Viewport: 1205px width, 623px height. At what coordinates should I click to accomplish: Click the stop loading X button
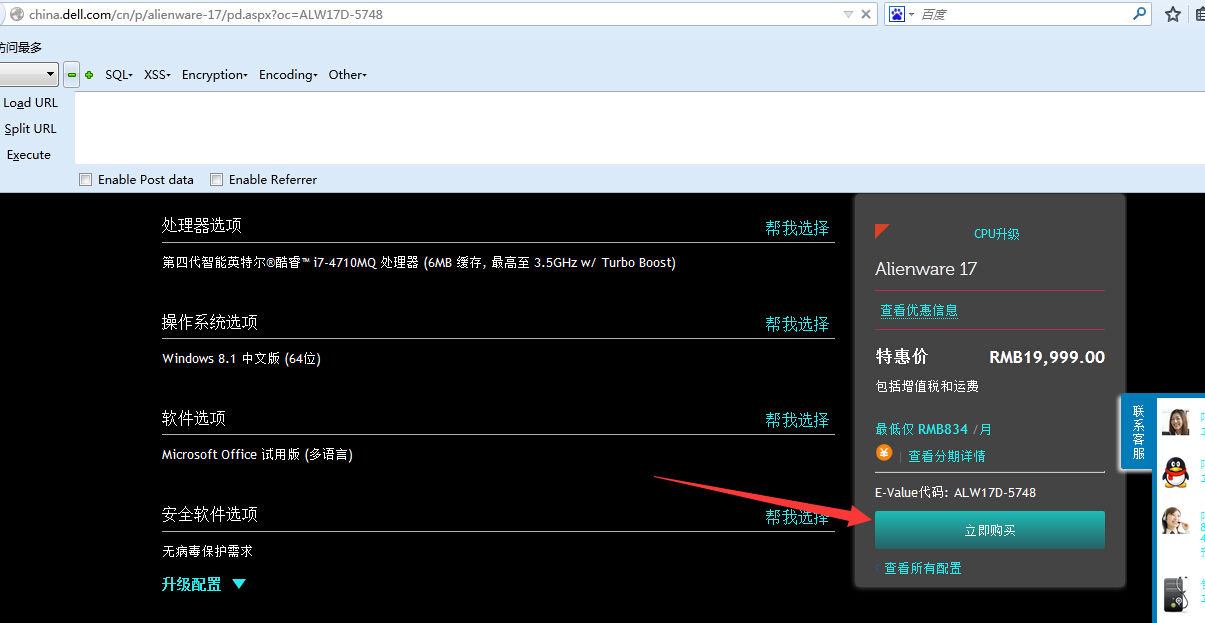click(867, 14)
